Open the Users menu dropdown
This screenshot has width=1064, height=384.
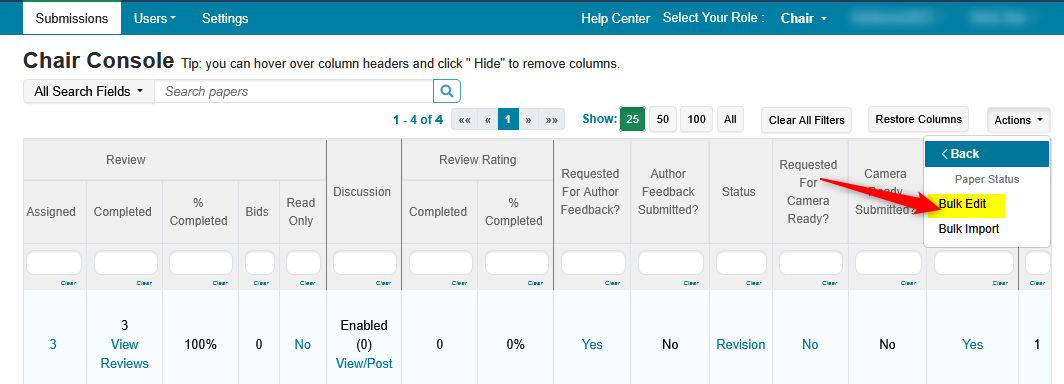[155, 18]
